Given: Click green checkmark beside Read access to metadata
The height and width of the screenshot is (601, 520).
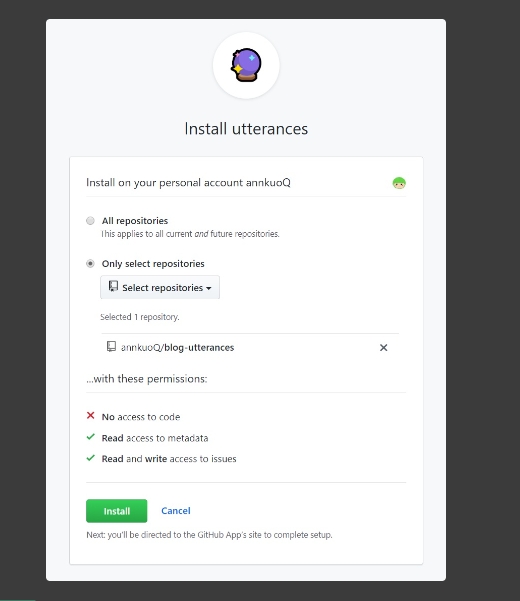Looking at the screenshot, I should (90, 437).
